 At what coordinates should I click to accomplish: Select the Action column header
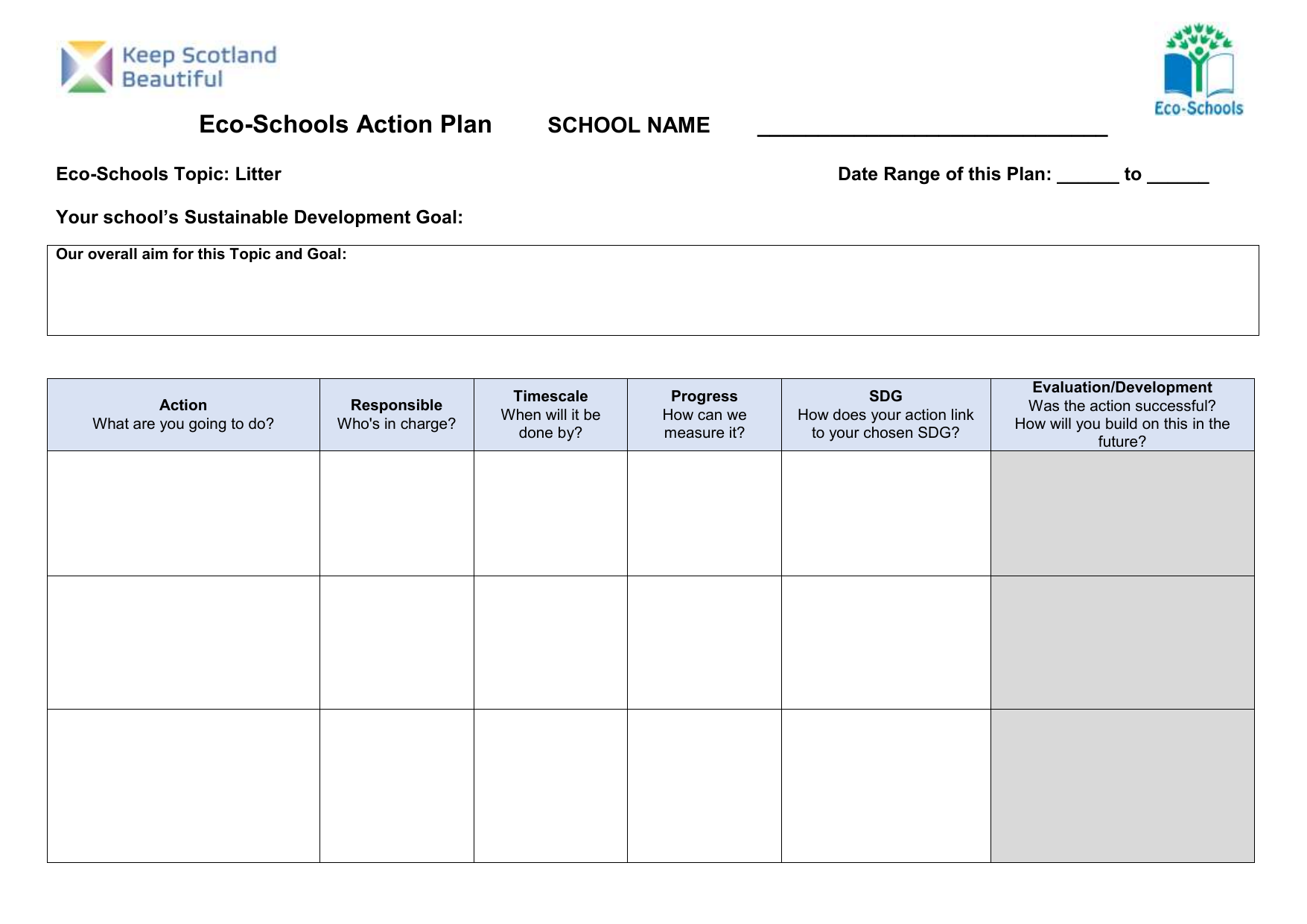click(x=183, y=415)
